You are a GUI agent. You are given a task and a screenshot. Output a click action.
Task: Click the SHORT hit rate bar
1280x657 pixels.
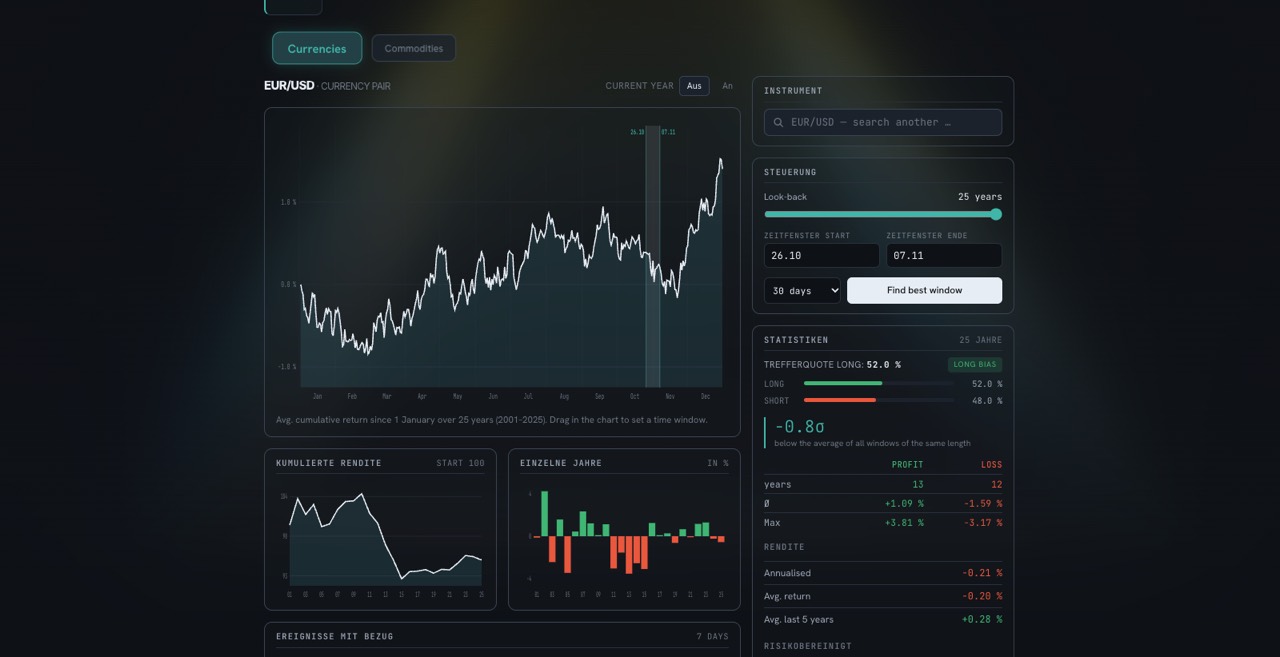pyautogui.click(x=879, y=400)
